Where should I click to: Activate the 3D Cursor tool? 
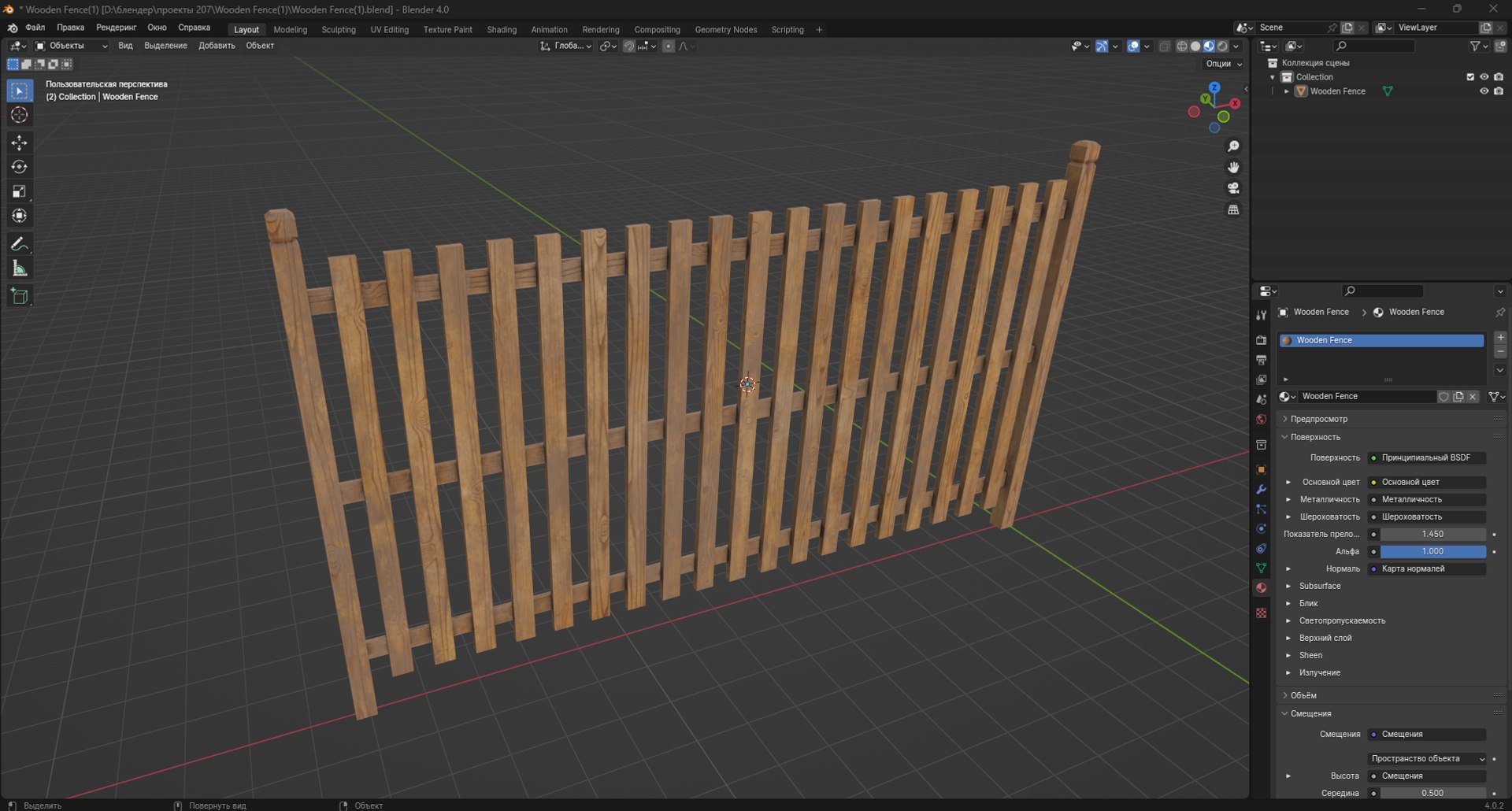20,115
